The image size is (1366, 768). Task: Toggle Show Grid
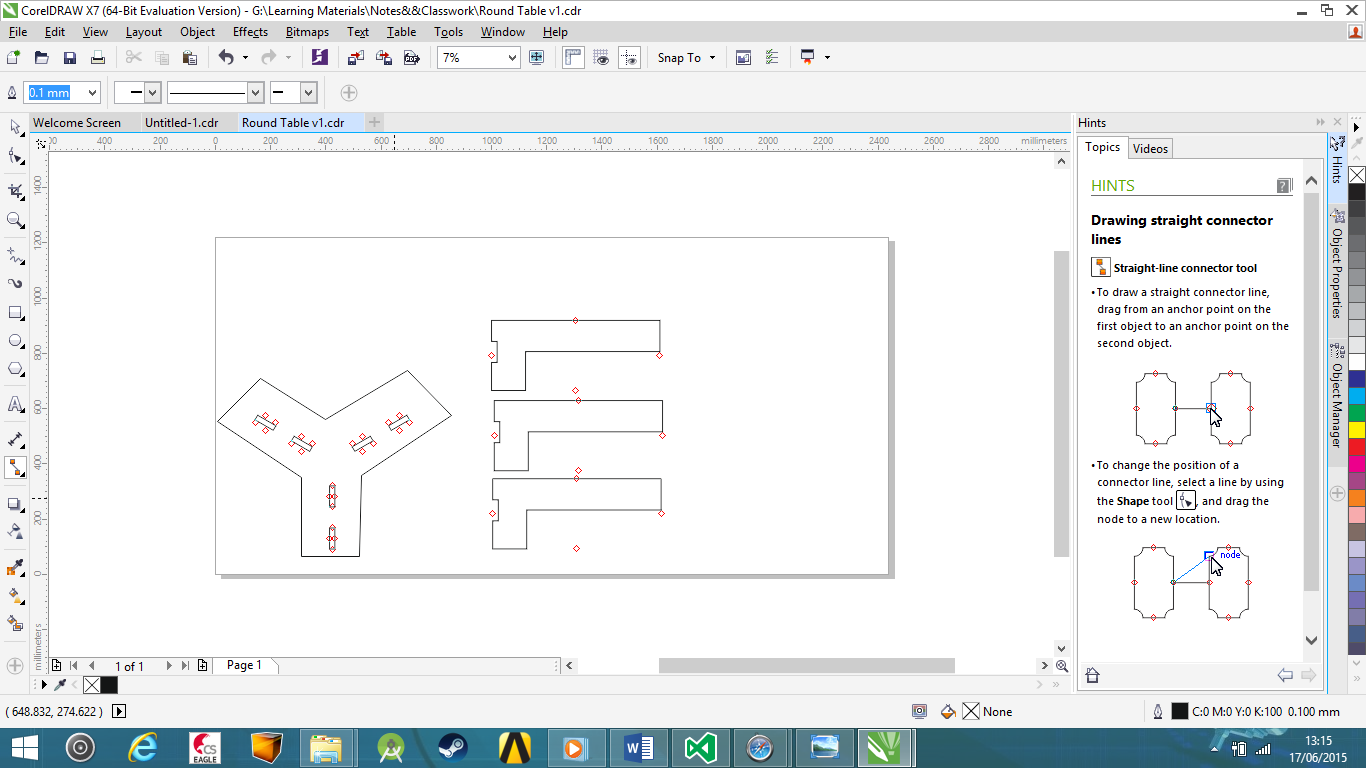601,58
